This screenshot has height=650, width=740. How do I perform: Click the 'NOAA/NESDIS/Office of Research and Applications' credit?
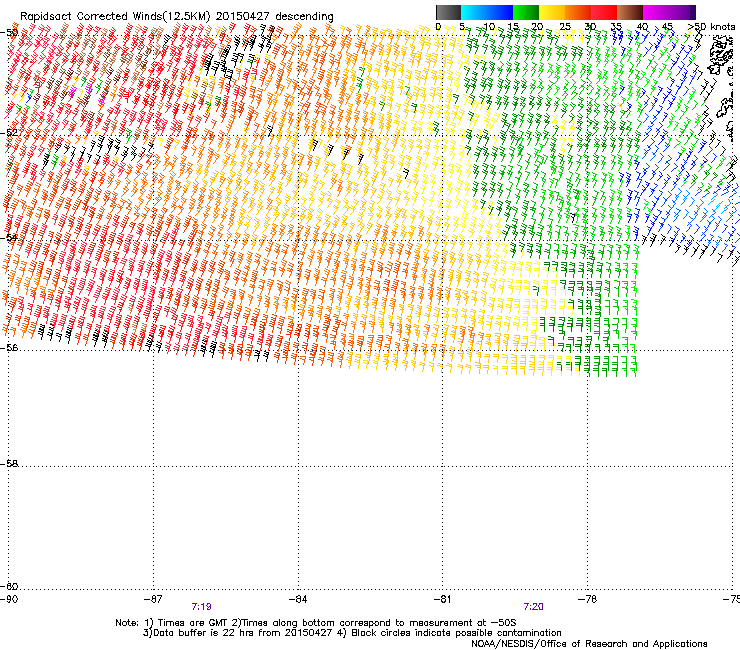click(589, 644)
